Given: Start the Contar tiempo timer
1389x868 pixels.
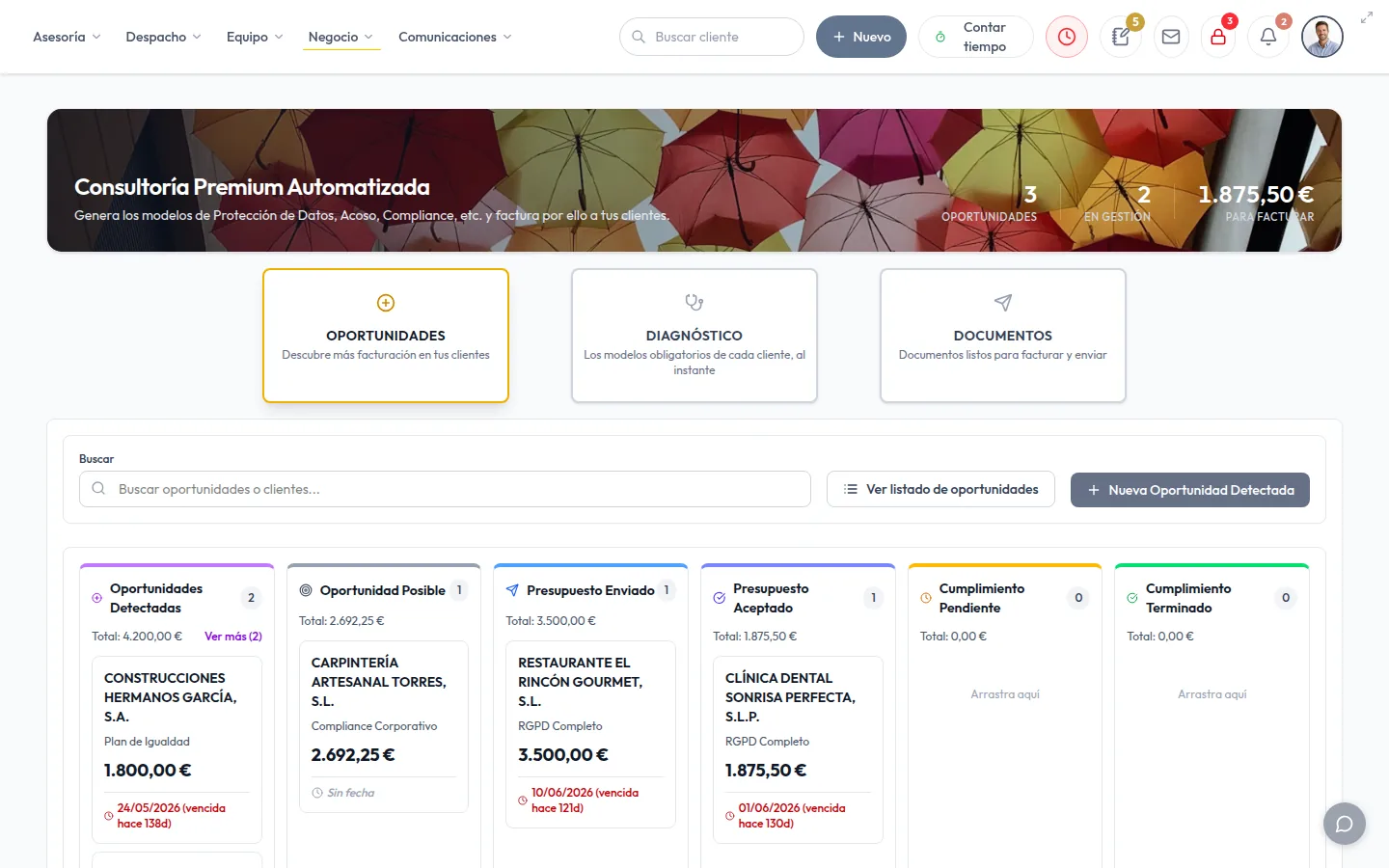Looking at the screenshot, I should click(976, 37).
